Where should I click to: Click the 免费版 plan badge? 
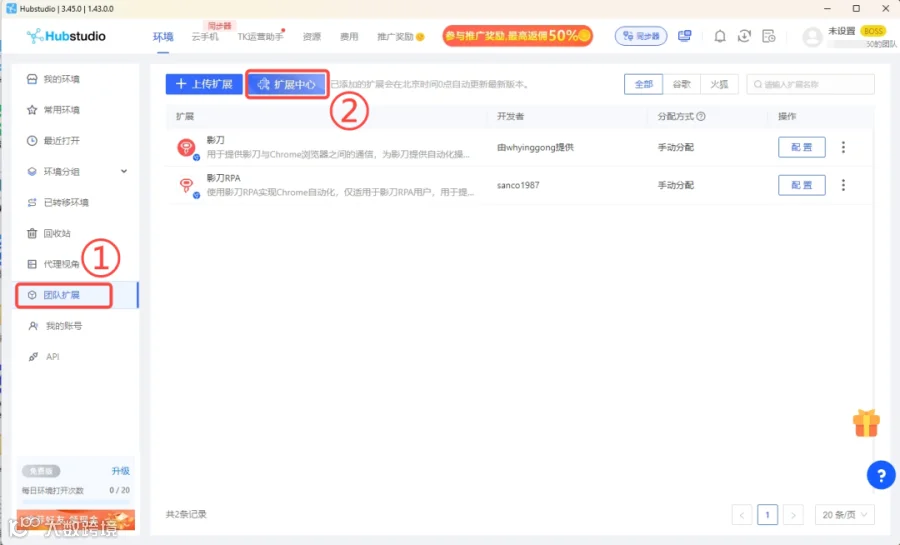point(41,471)
